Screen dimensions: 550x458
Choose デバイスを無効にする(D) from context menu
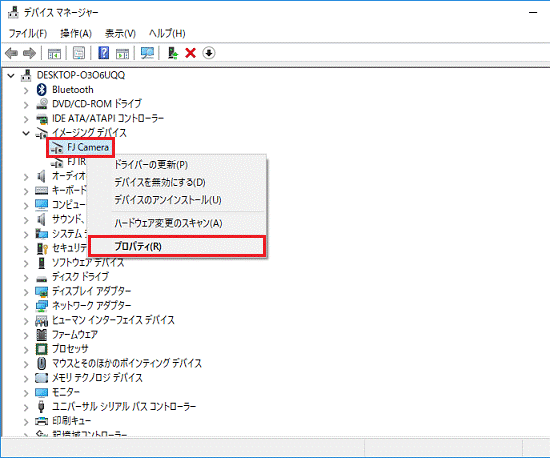(x=177, y=182)
